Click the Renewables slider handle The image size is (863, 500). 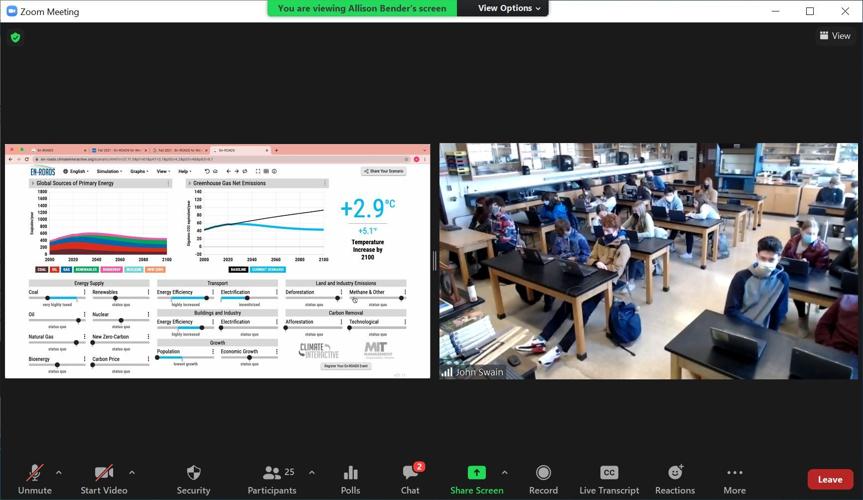[x=115, y=298]
